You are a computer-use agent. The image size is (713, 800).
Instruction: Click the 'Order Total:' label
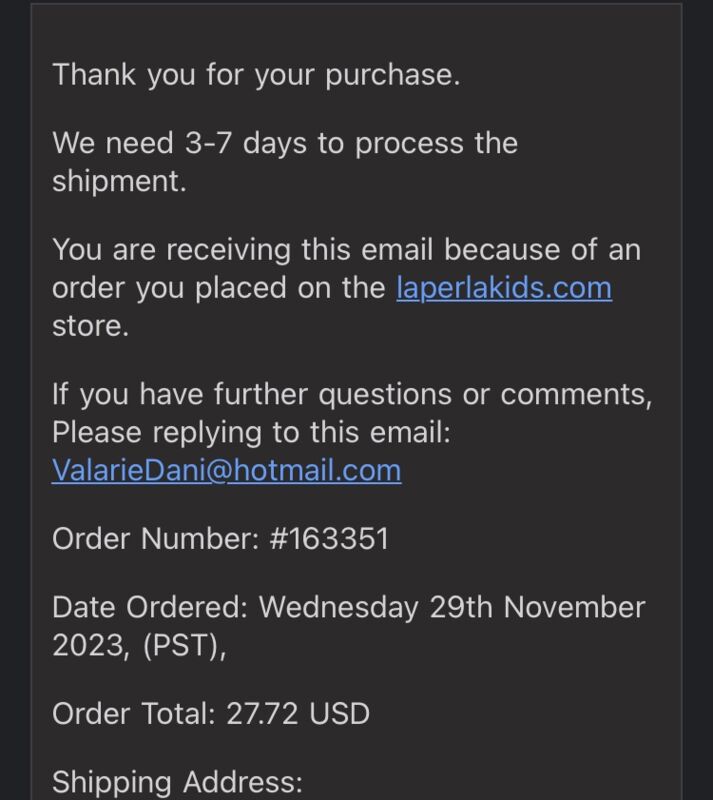pos(134,714)
